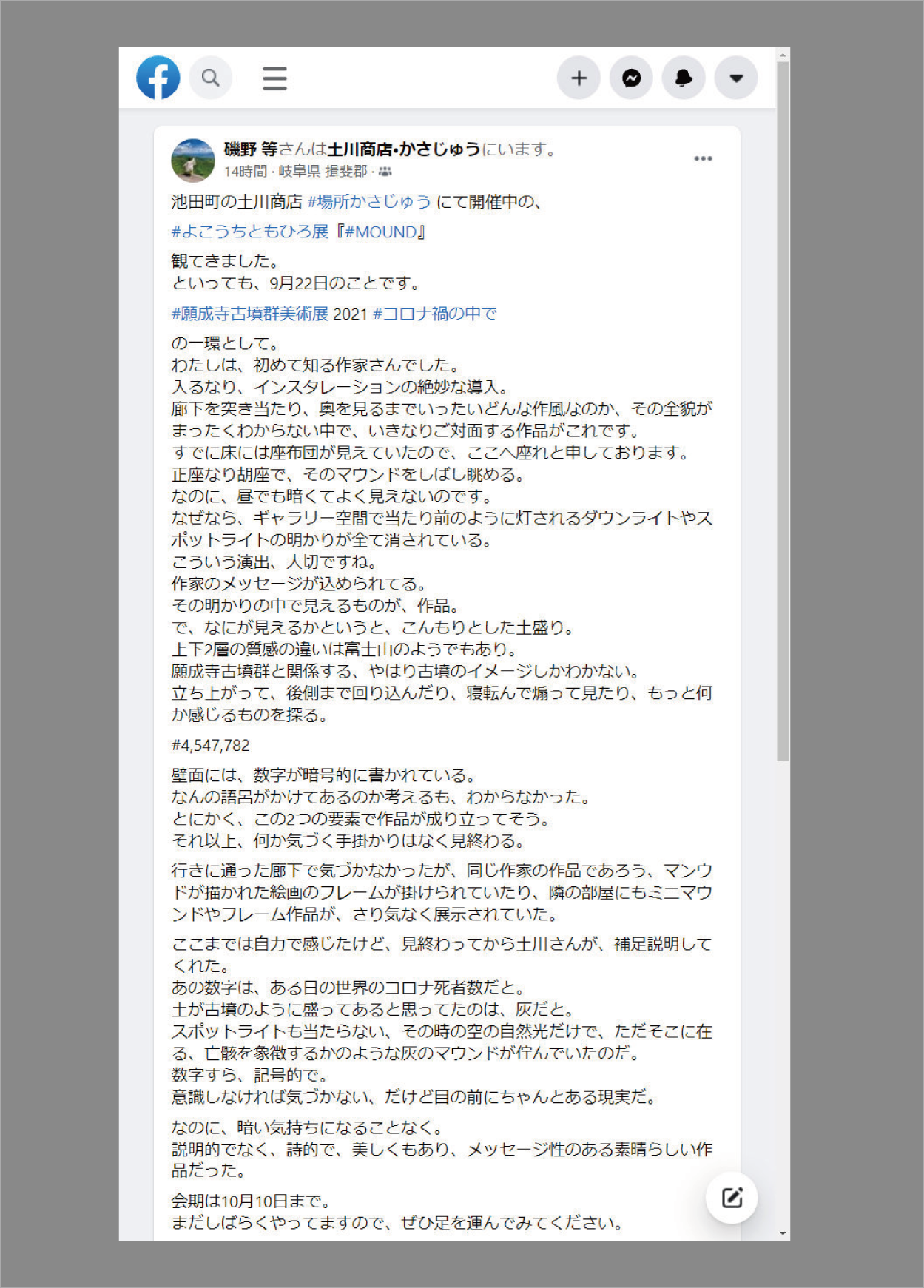The height and width of the screenshot is (1288, 924).
Task: Expand the account dropdown arrow
Action: click(736, 78)
